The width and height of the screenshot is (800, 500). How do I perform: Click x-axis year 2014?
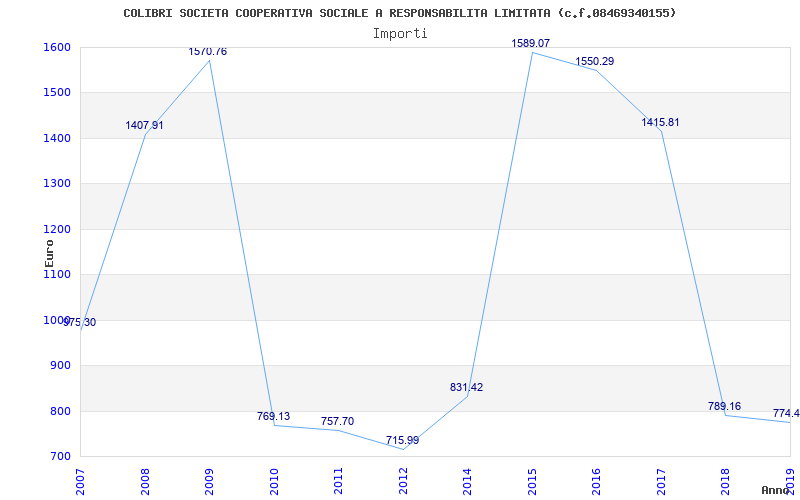tap(467, 481)
